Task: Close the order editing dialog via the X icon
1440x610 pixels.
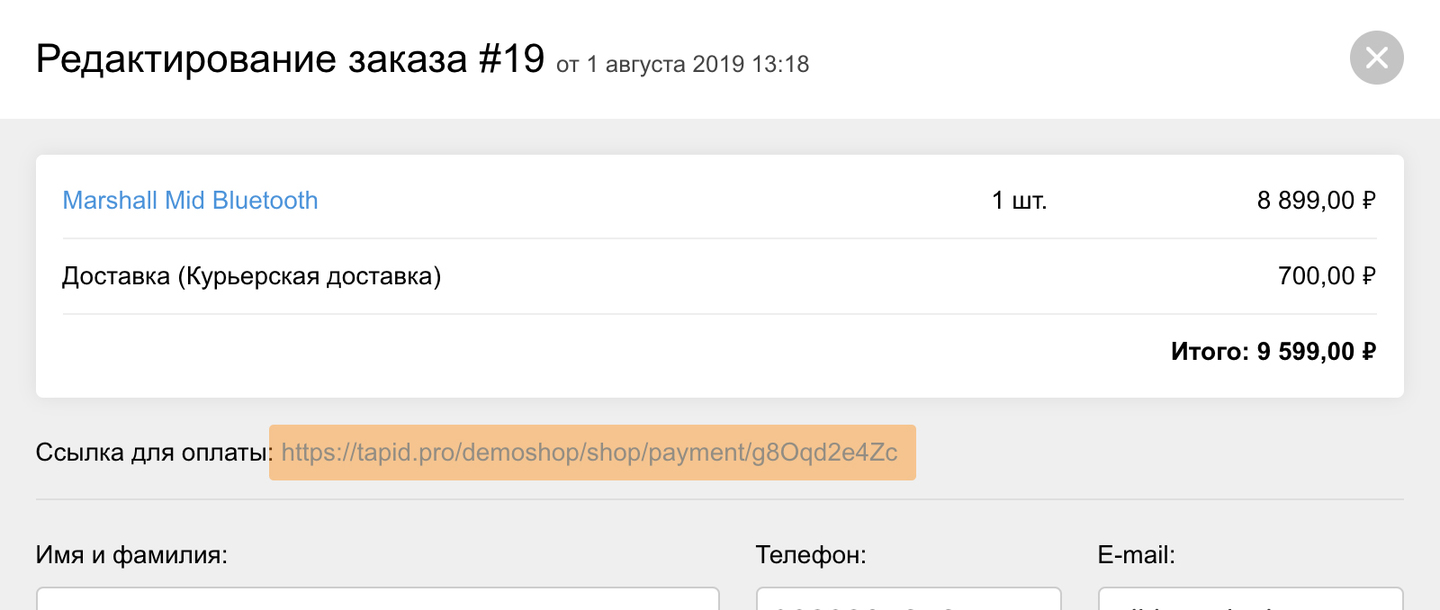Action: [x=1376, y=58]
